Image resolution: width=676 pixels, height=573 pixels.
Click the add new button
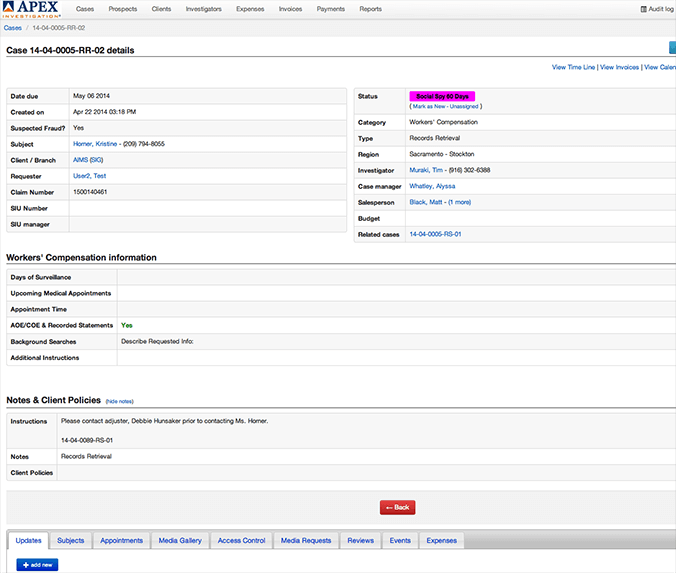[x=37, y=565]
